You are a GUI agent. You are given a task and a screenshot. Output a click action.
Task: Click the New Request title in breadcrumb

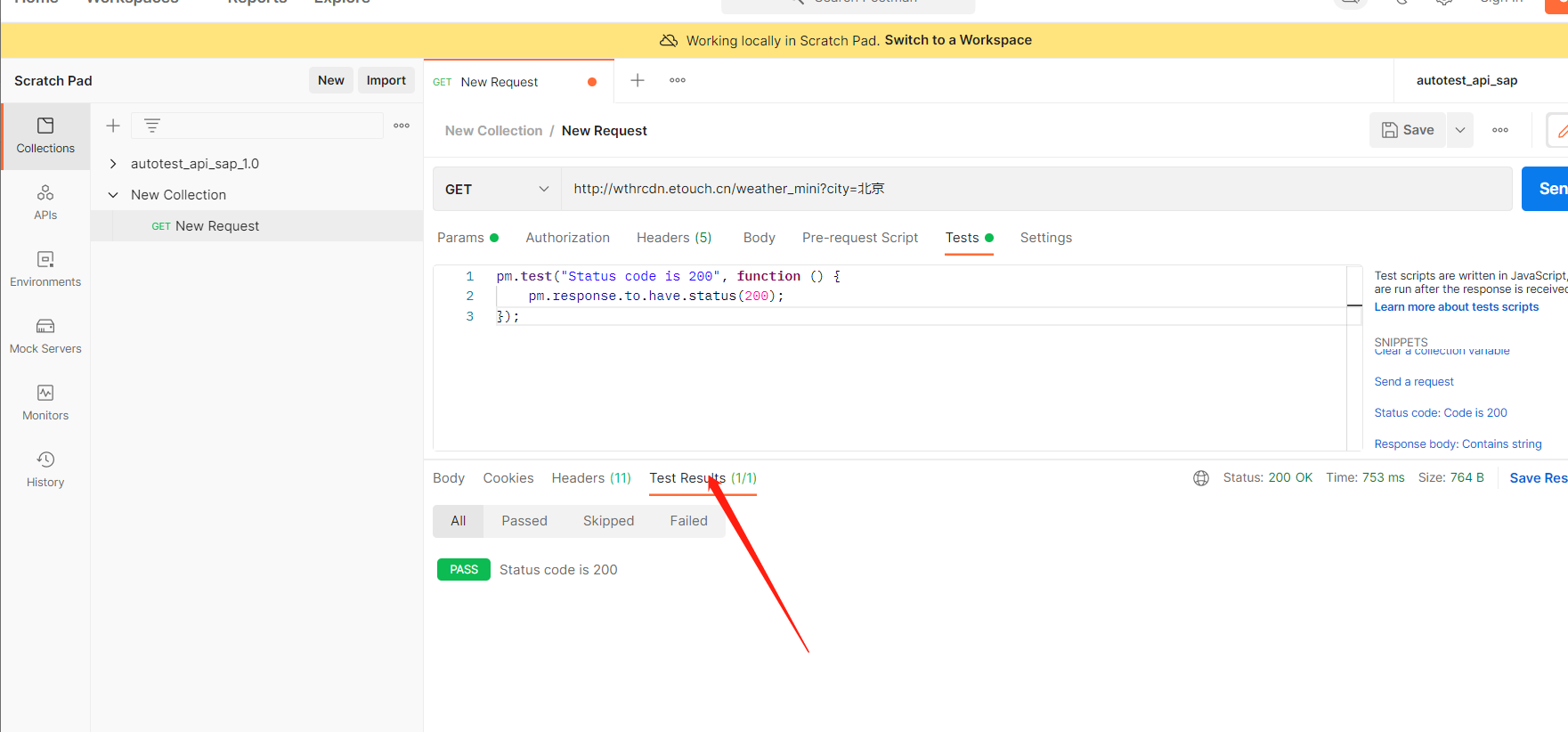click(x=605, y=131)
